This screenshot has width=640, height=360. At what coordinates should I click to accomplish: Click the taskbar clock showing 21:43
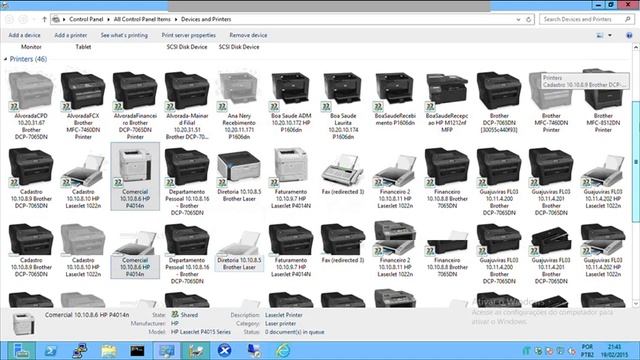[614, 351]
